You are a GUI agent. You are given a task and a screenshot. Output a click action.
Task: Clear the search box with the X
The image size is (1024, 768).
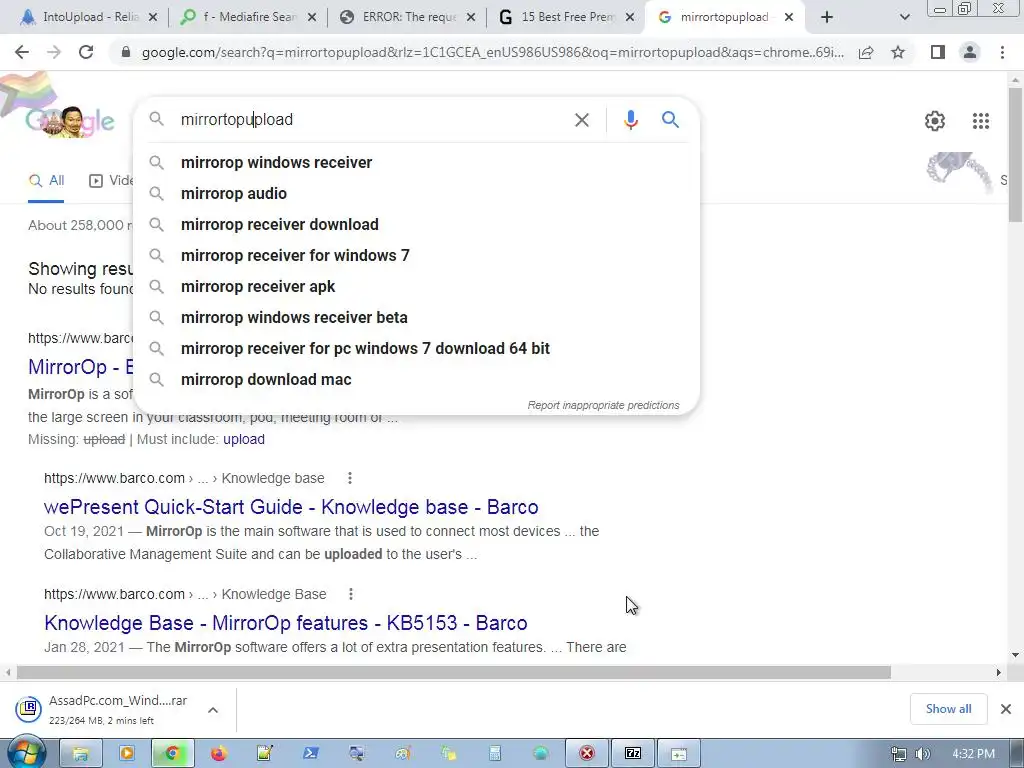[x=581, y=120]
